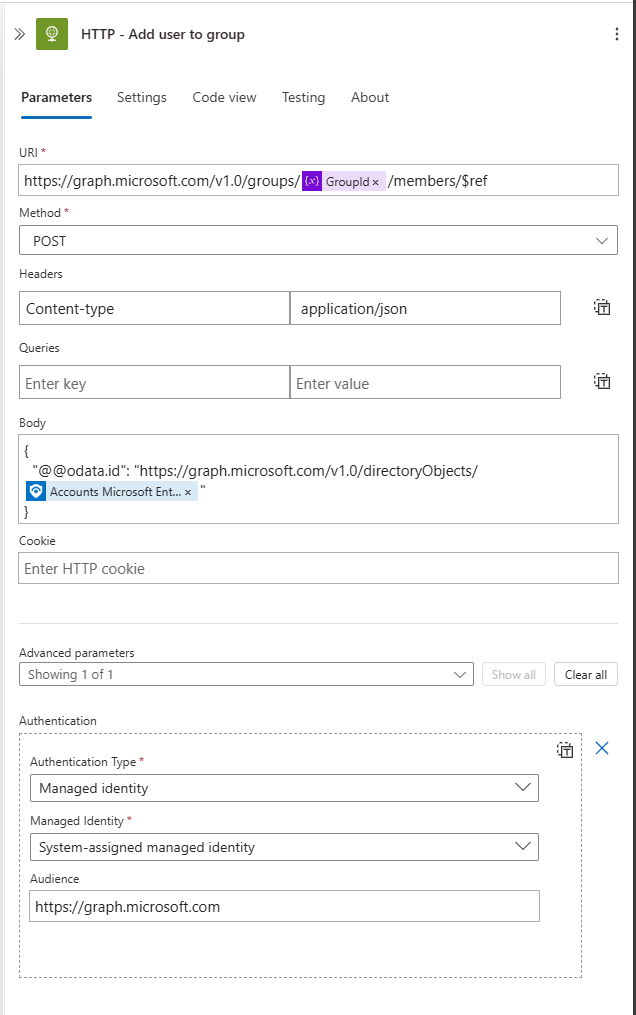Click the green HTTP action icon

pos(52,34)
